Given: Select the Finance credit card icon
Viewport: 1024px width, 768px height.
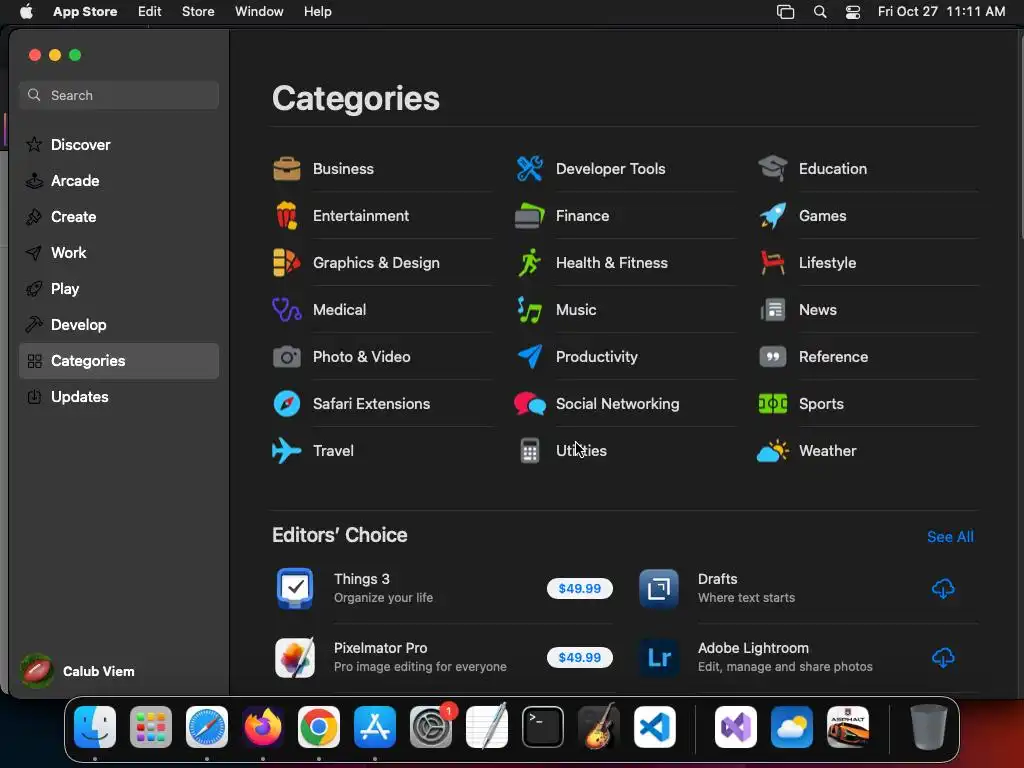Looking at the screenshot, I should coord(530,216).
